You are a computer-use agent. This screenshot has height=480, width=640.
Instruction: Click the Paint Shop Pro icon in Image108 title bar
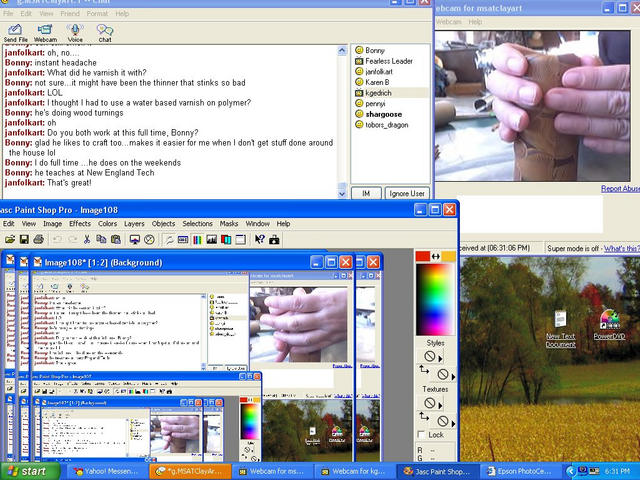click(38, 262)
